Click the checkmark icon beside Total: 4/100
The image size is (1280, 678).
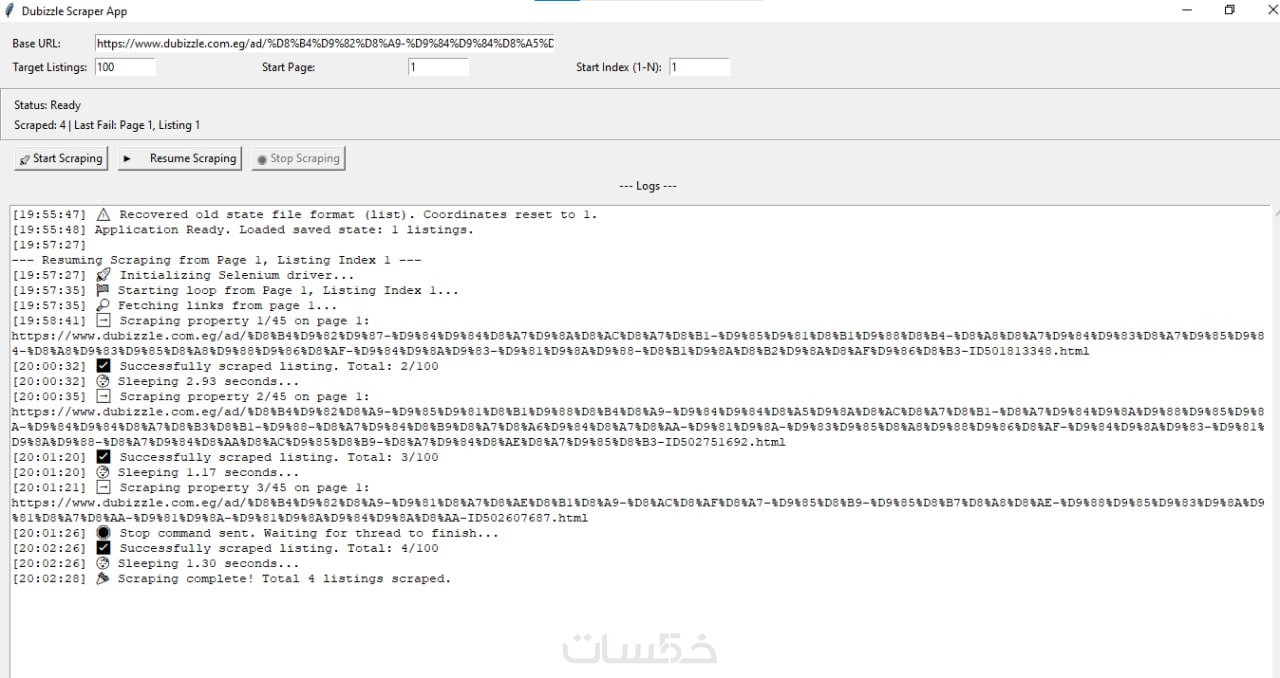point(103,548)
